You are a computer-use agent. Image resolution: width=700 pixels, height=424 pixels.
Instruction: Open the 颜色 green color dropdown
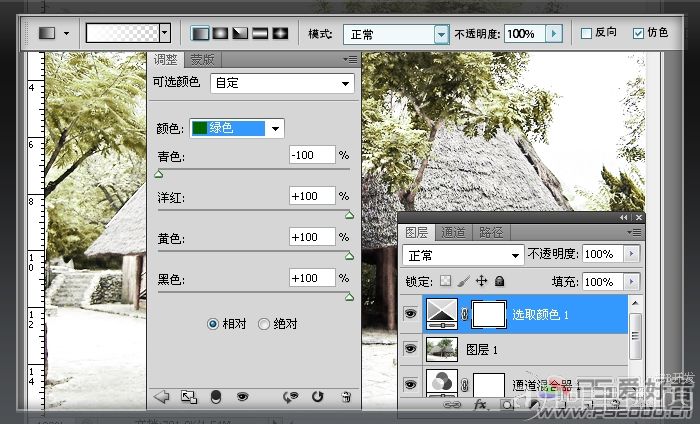pos(237,129)
